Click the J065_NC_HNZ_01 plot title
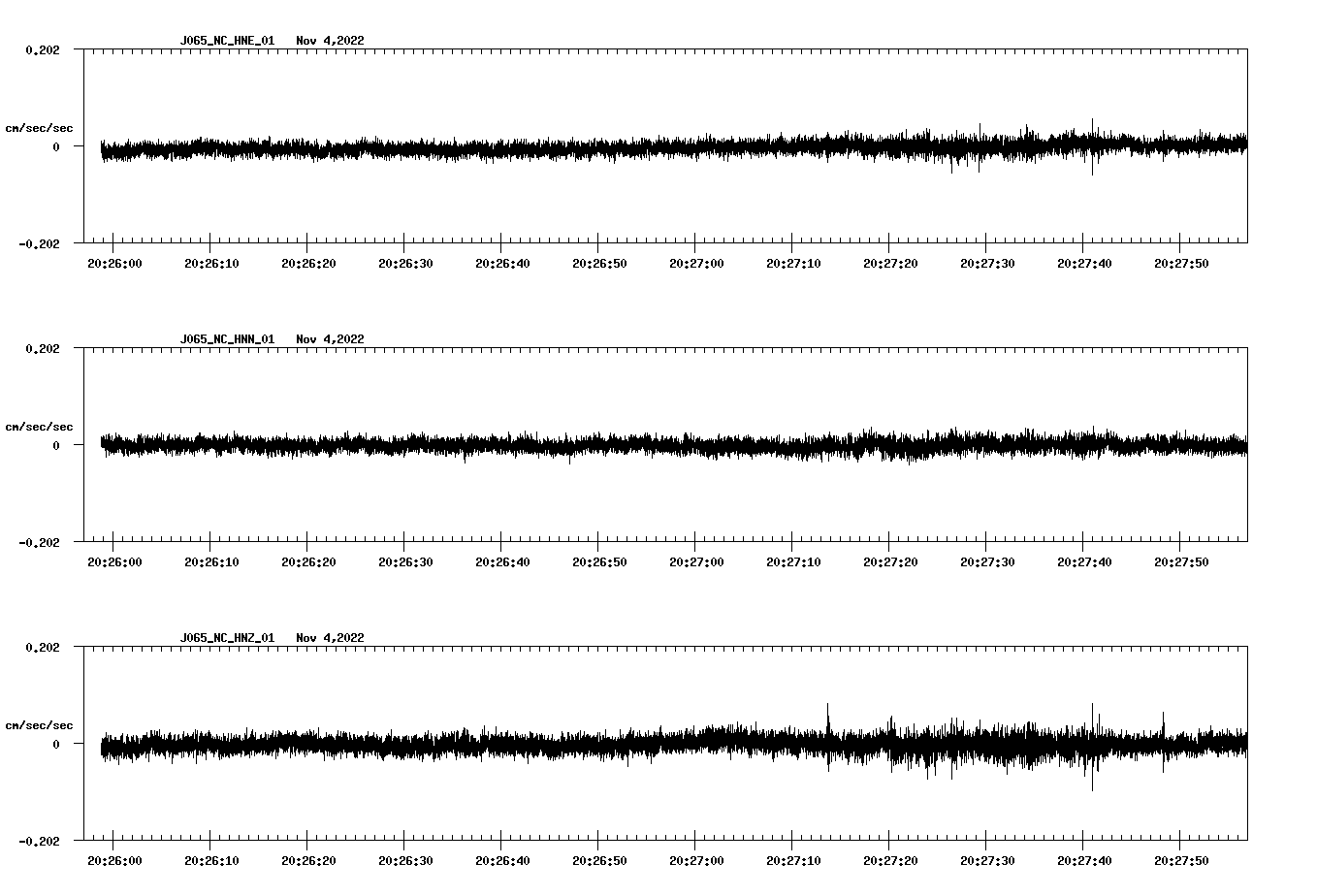This screenshot has height=896, width=1317. click(227, 638)
